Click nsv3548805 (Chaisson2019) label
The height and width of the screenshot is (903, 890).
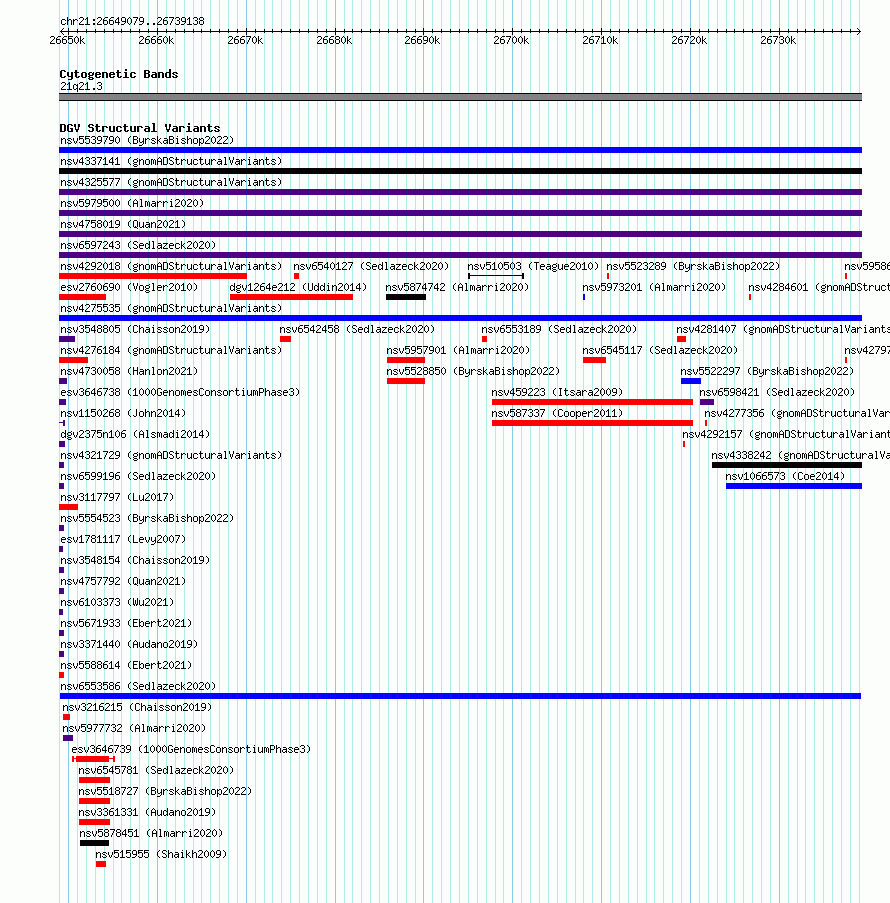tap(135, 329)
